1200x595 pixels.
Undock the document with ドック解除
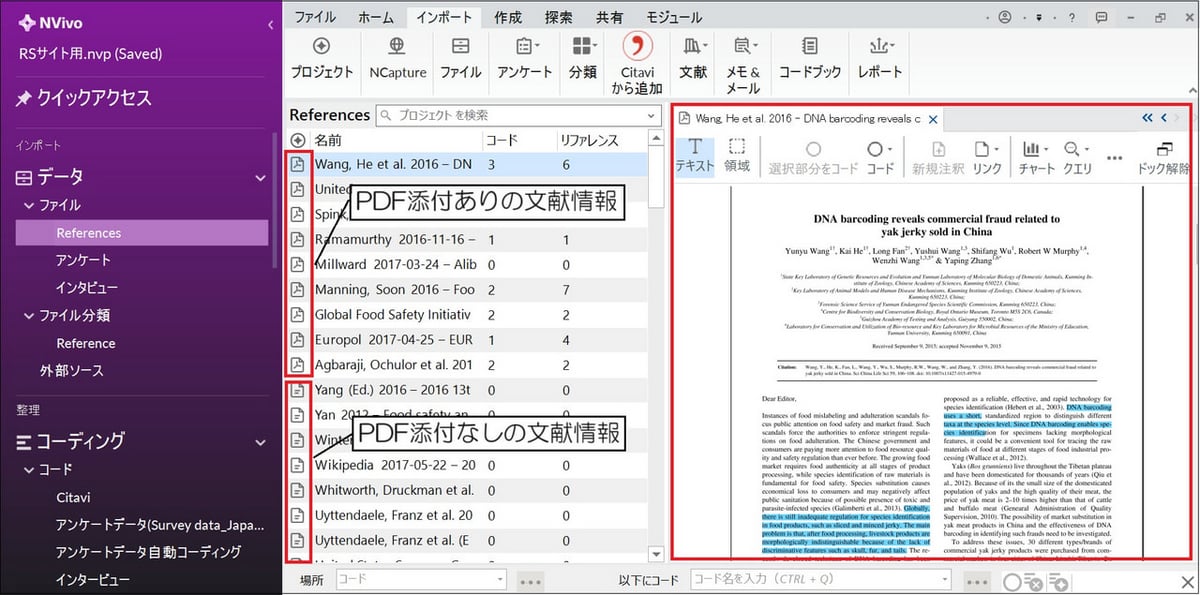click(x=1163, y=157)
